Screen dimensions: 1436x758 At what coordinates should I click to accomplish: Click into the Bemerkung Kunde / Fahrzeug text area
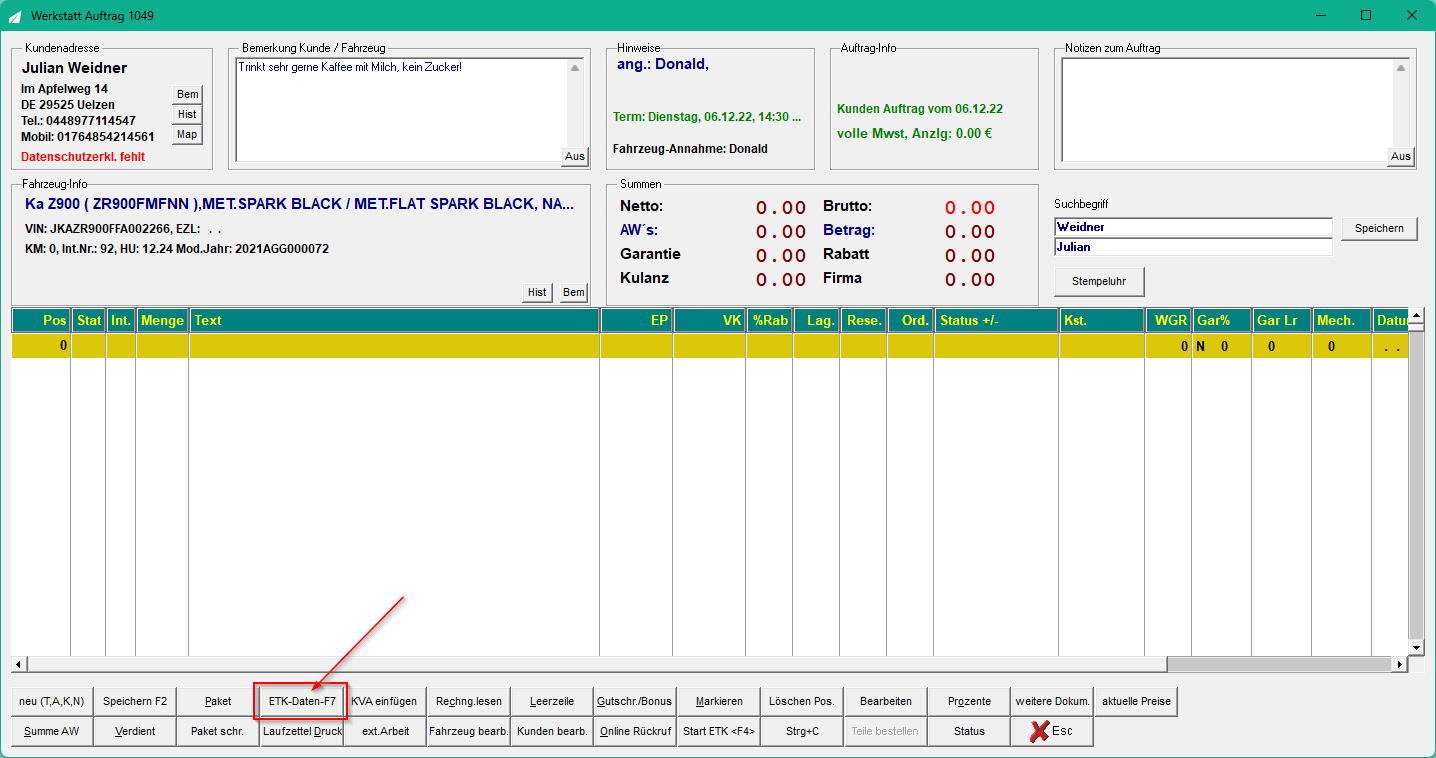(x=401, y=109)
